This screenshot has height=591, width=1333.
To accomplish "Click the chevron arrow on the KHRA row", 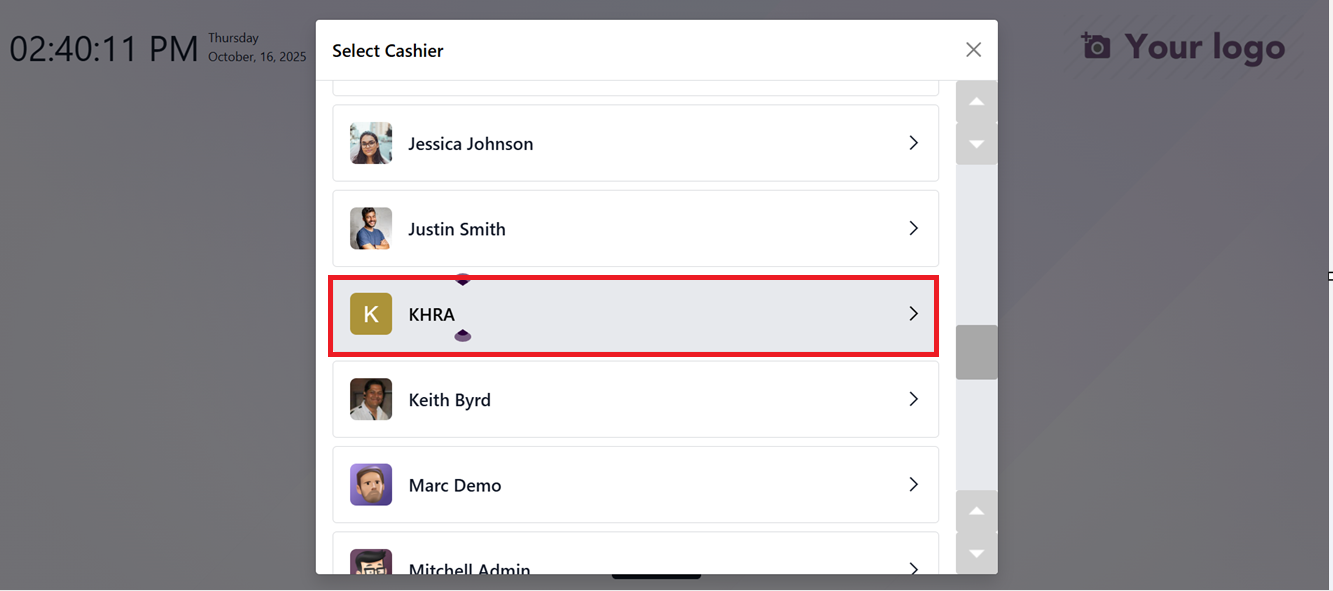I will (x=913, y=314).
